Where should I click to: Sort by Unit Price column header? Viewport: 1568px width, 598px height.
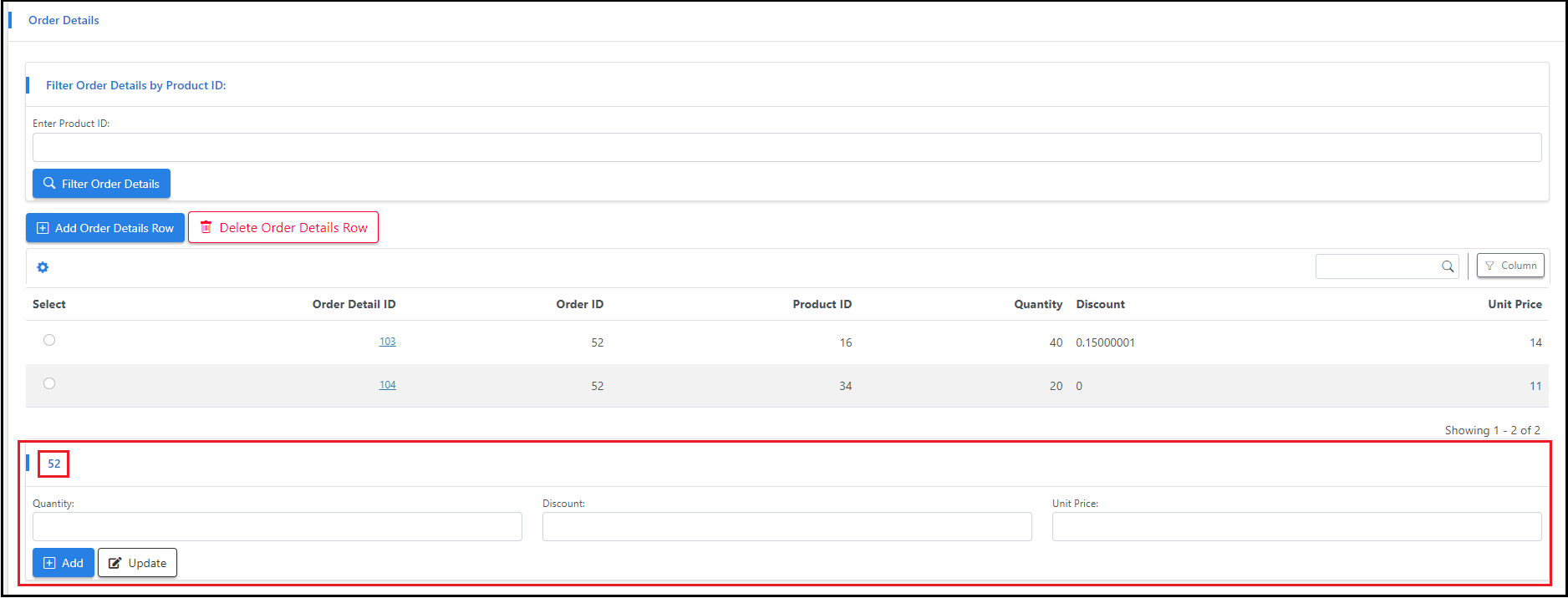pos(1515,304)
